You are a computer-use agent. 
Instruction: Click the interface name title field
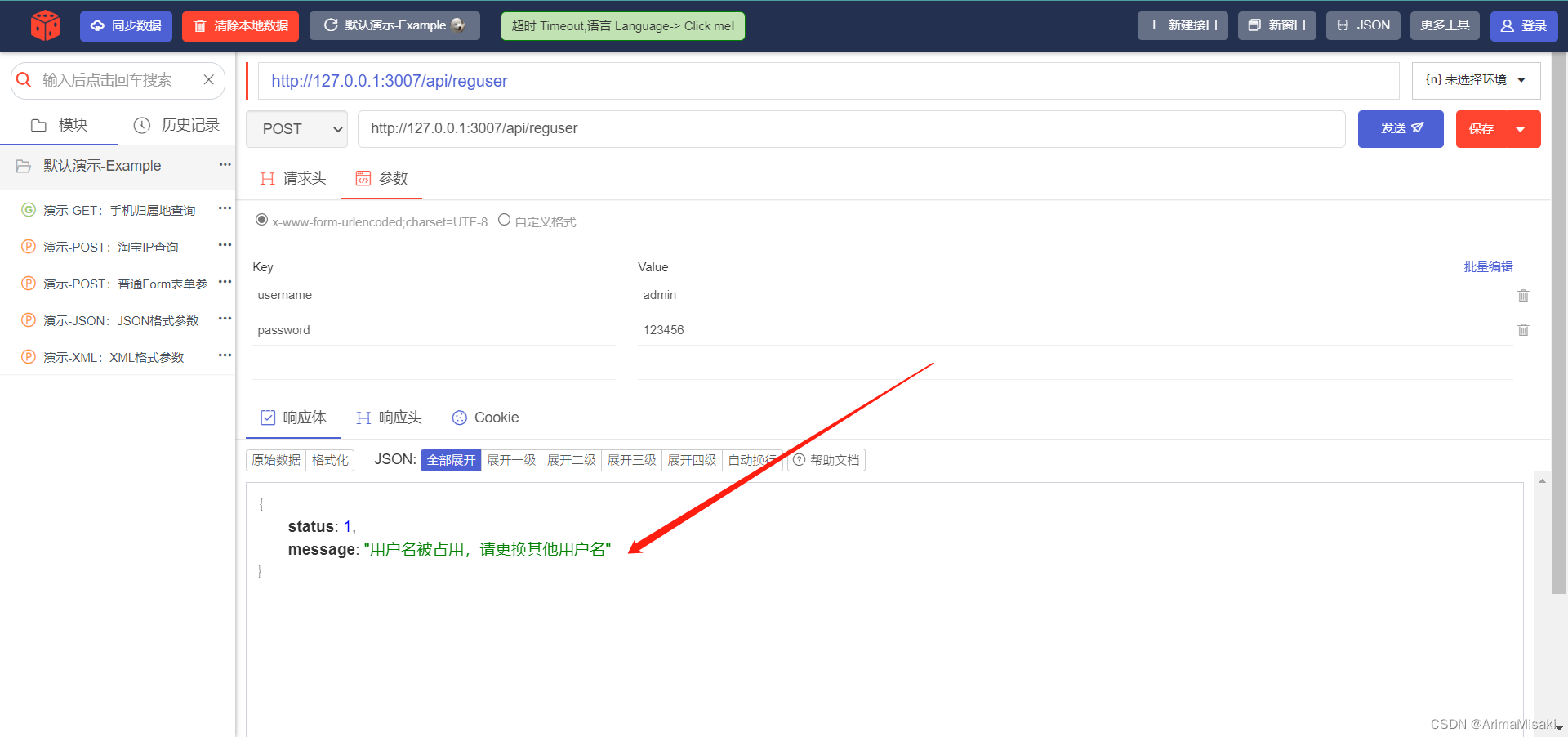tap(829, 81)
